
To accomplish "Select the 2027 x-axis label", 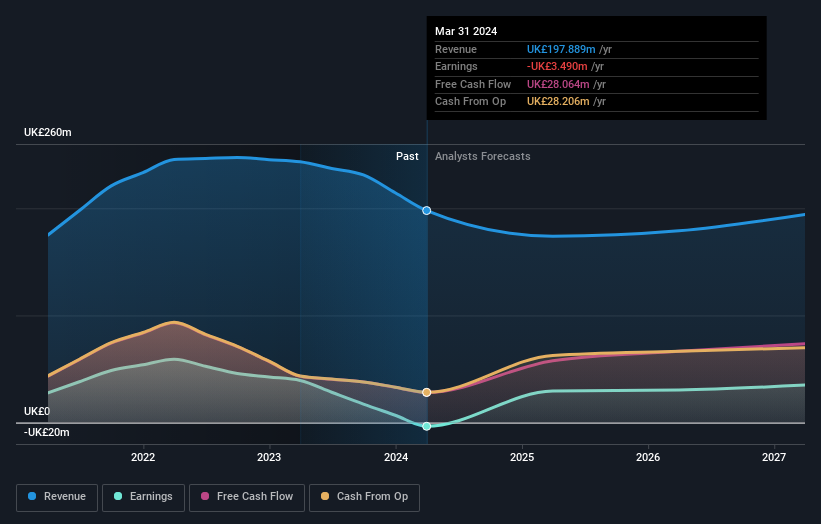I will (774, 457).
